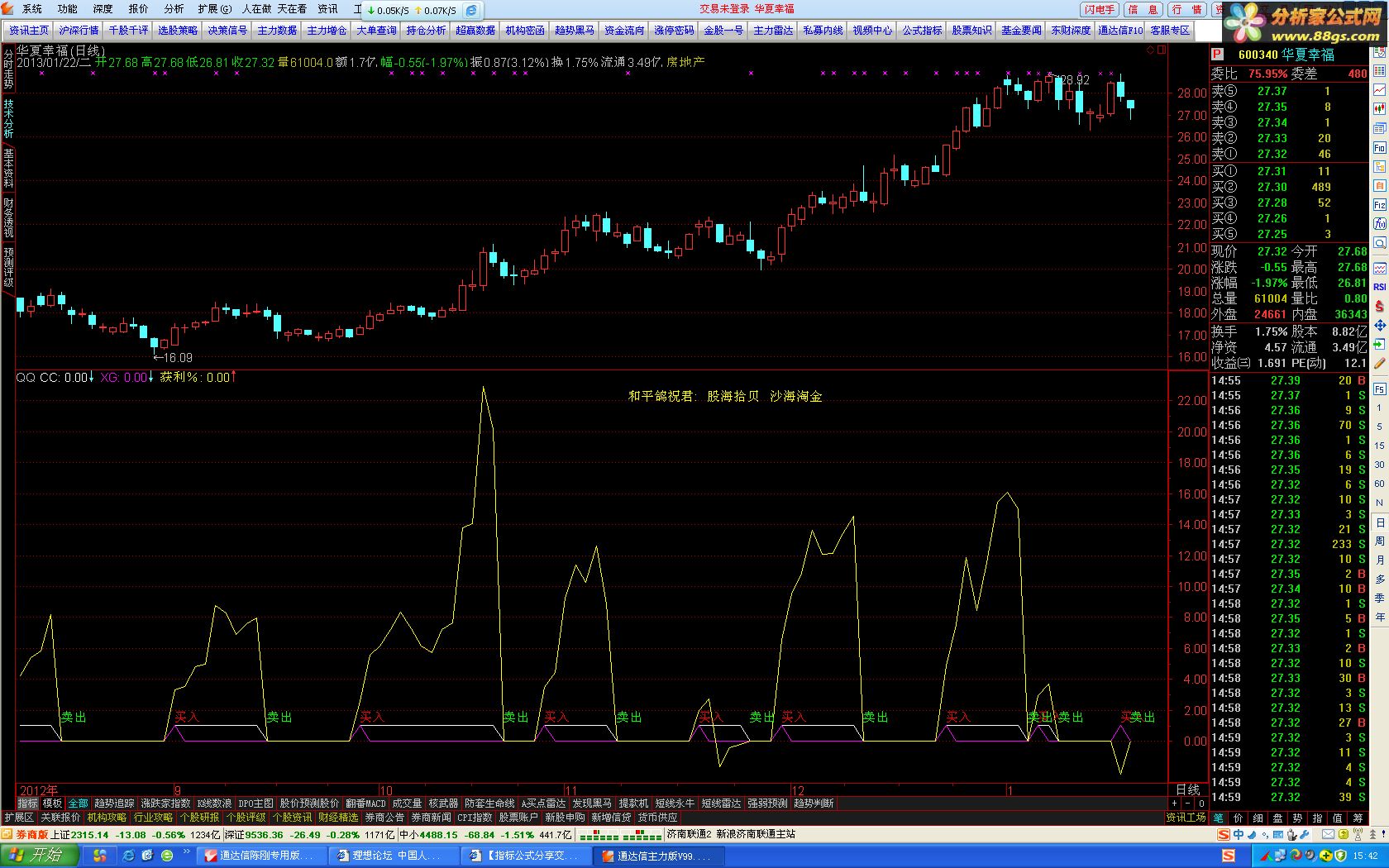Image resolution: width=1389 pixels, height=868 pixels.
Task: Select the RSI indicator icon
Action: coord(1379,287)
